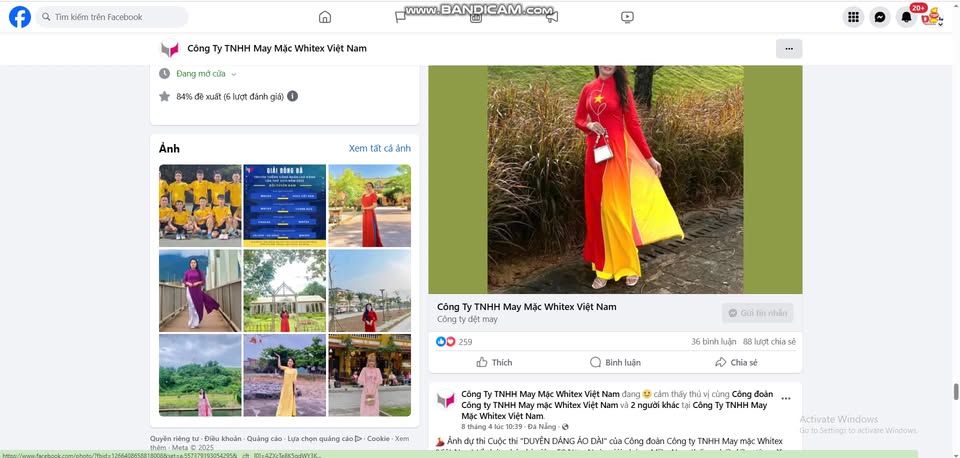Click the Cookie footer link
The width and height of the screenshot is (960, 458).
[378, 439]
